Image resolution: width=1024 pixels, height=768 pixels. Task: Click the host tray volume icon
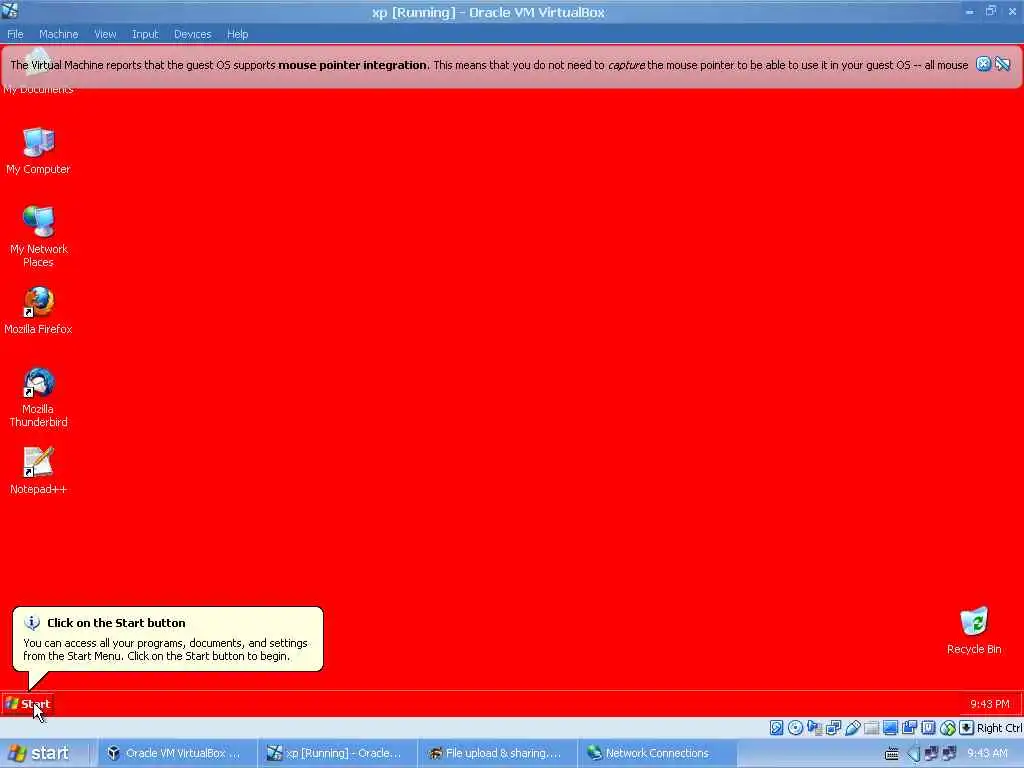913,754
